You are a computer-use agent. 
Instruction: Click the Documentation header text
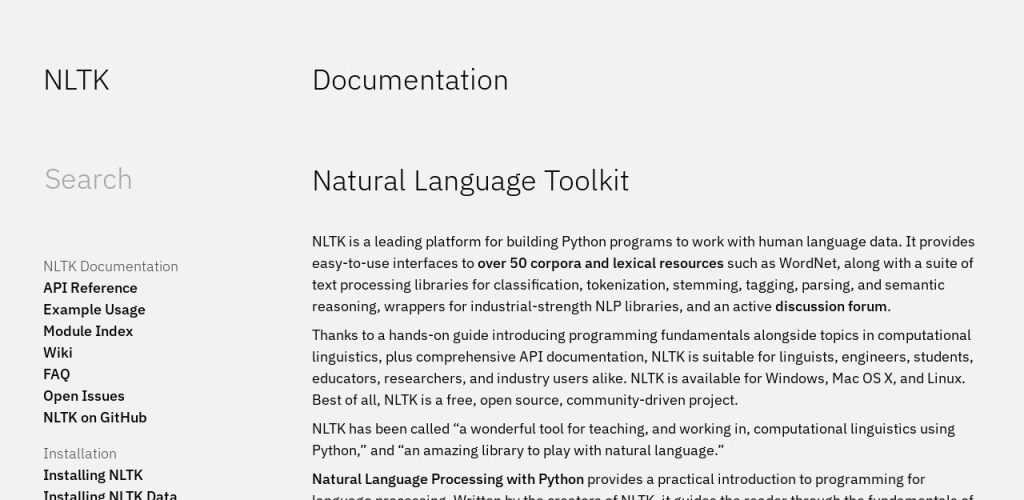410,81
